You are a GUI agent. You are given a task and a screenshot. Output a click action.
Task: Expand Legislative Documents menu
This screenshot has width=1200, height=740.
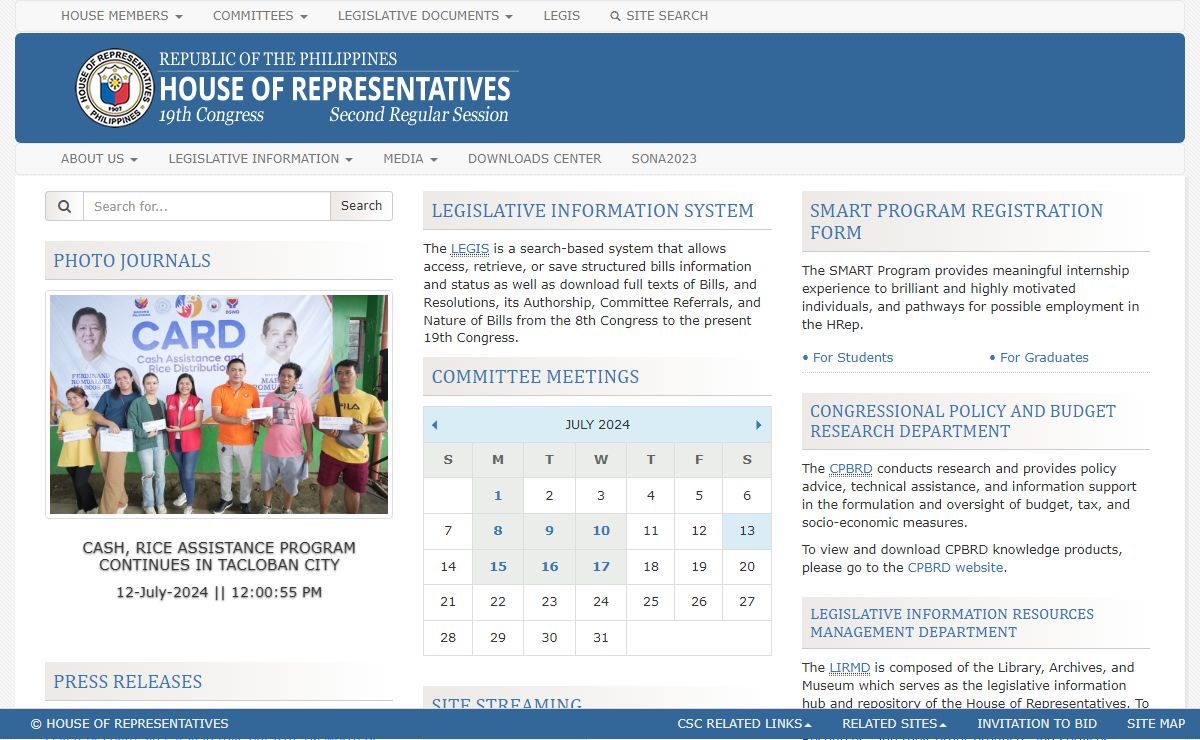pyautogui.click(x=425, y=16)
